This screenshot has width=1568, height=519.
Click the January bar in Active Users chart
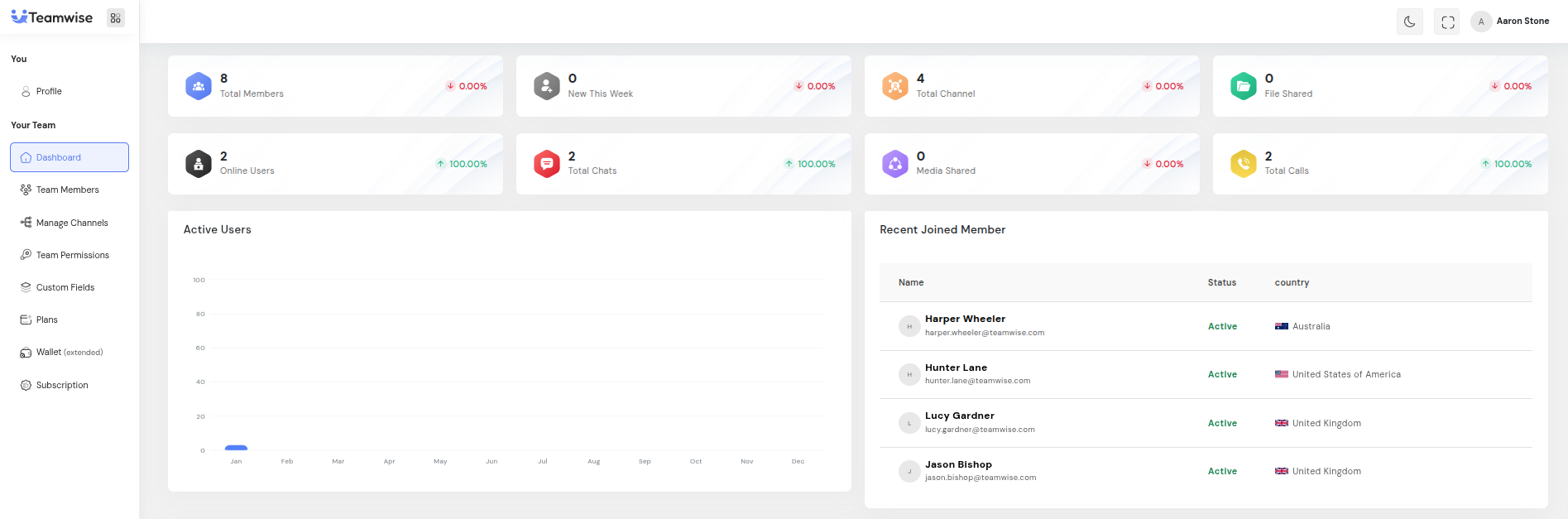[236, 448]
